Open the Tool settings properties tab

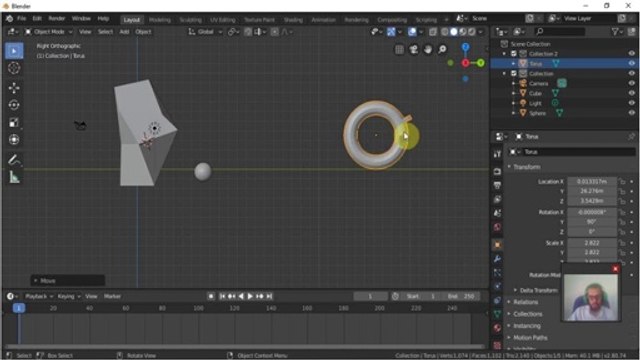tap(497, 154)
